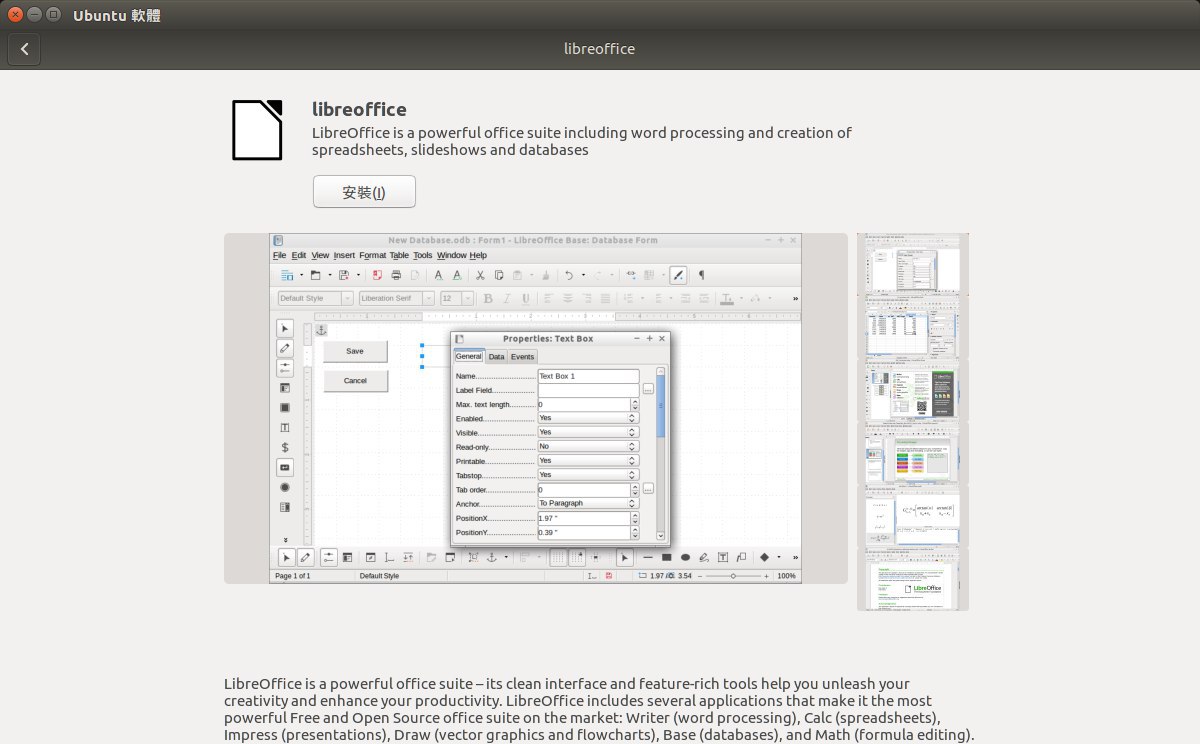The width and height of the screenshot is (1200, 744).
Task: Click the PositionX field showing 1.97"
Action: point(588,518)
